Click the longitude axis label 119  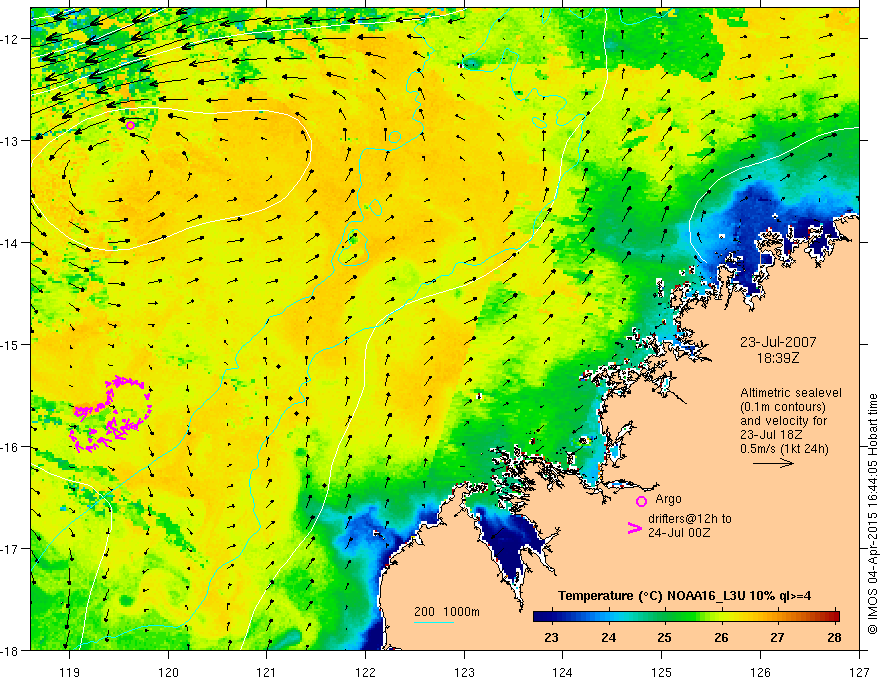click(69, 672)
